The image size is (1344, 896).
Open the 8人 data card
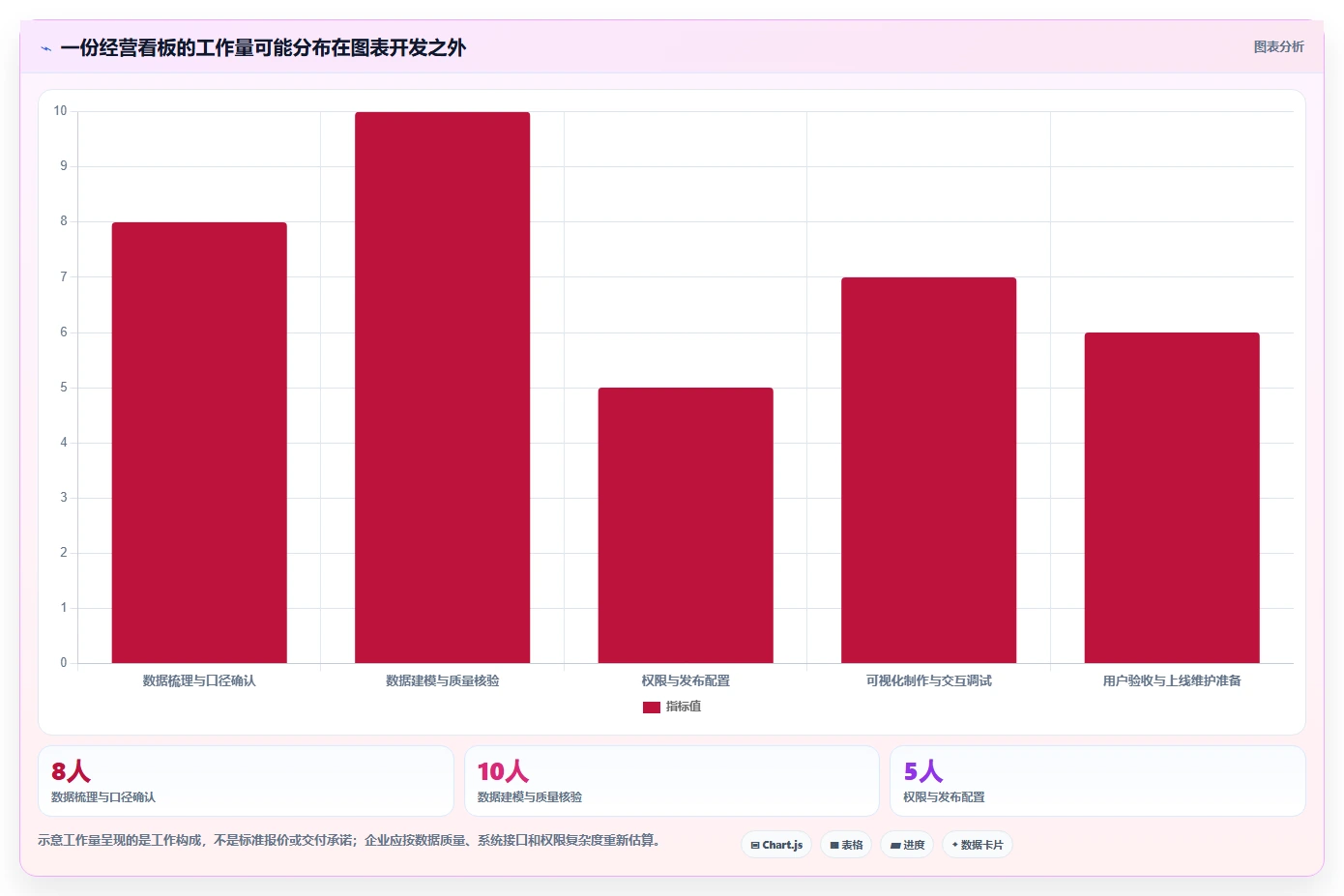(246, 781)
